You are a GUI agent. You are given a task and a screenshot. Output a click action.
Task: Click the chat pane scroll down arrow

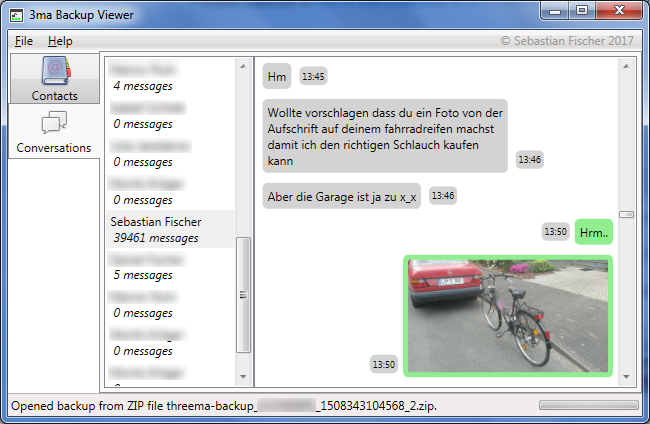[x=626, y=376]
